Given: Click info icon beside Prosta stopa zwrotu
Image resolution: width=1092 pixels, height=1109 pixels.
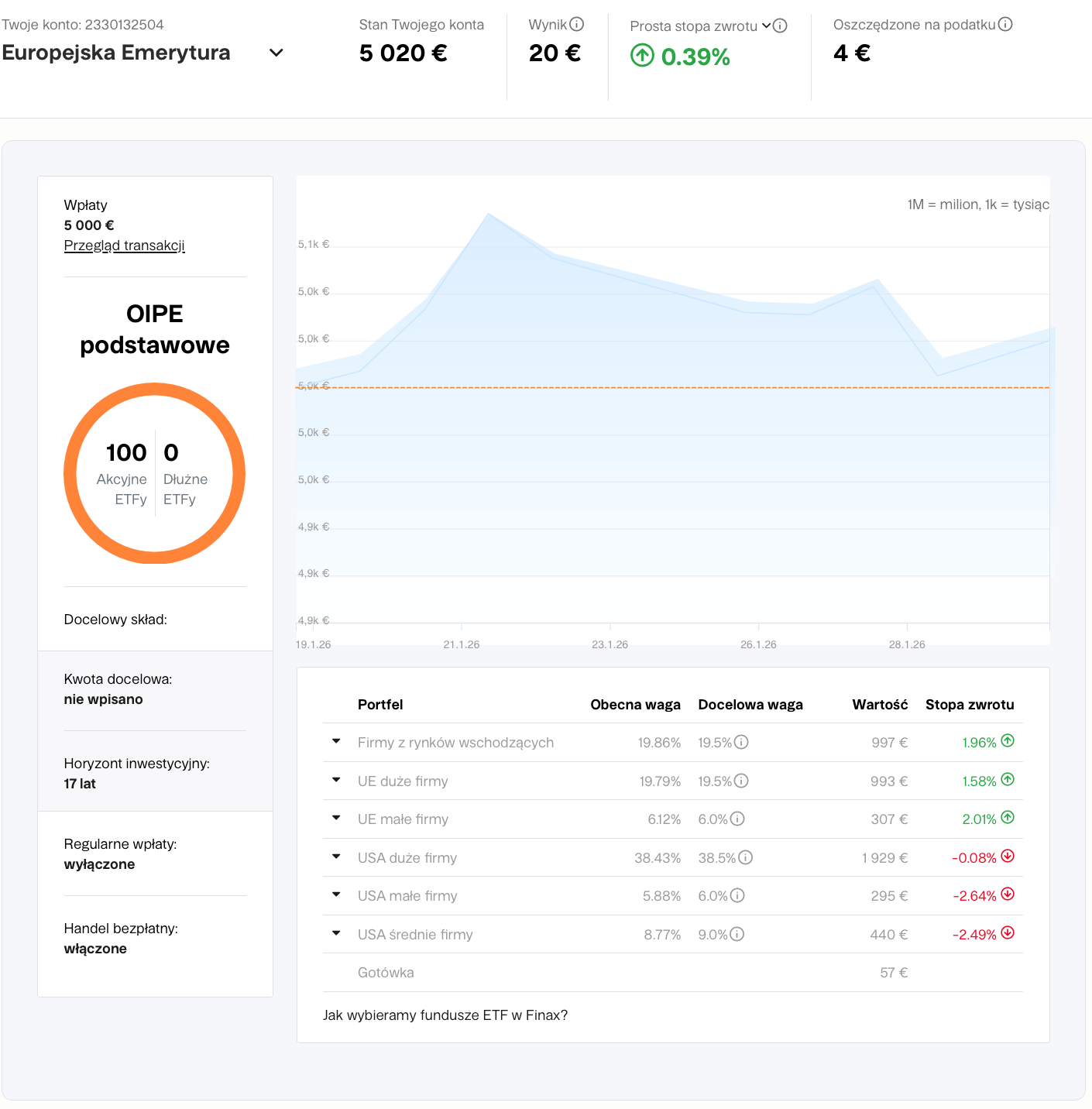Looking at the screenshot, I should point(781,26).
